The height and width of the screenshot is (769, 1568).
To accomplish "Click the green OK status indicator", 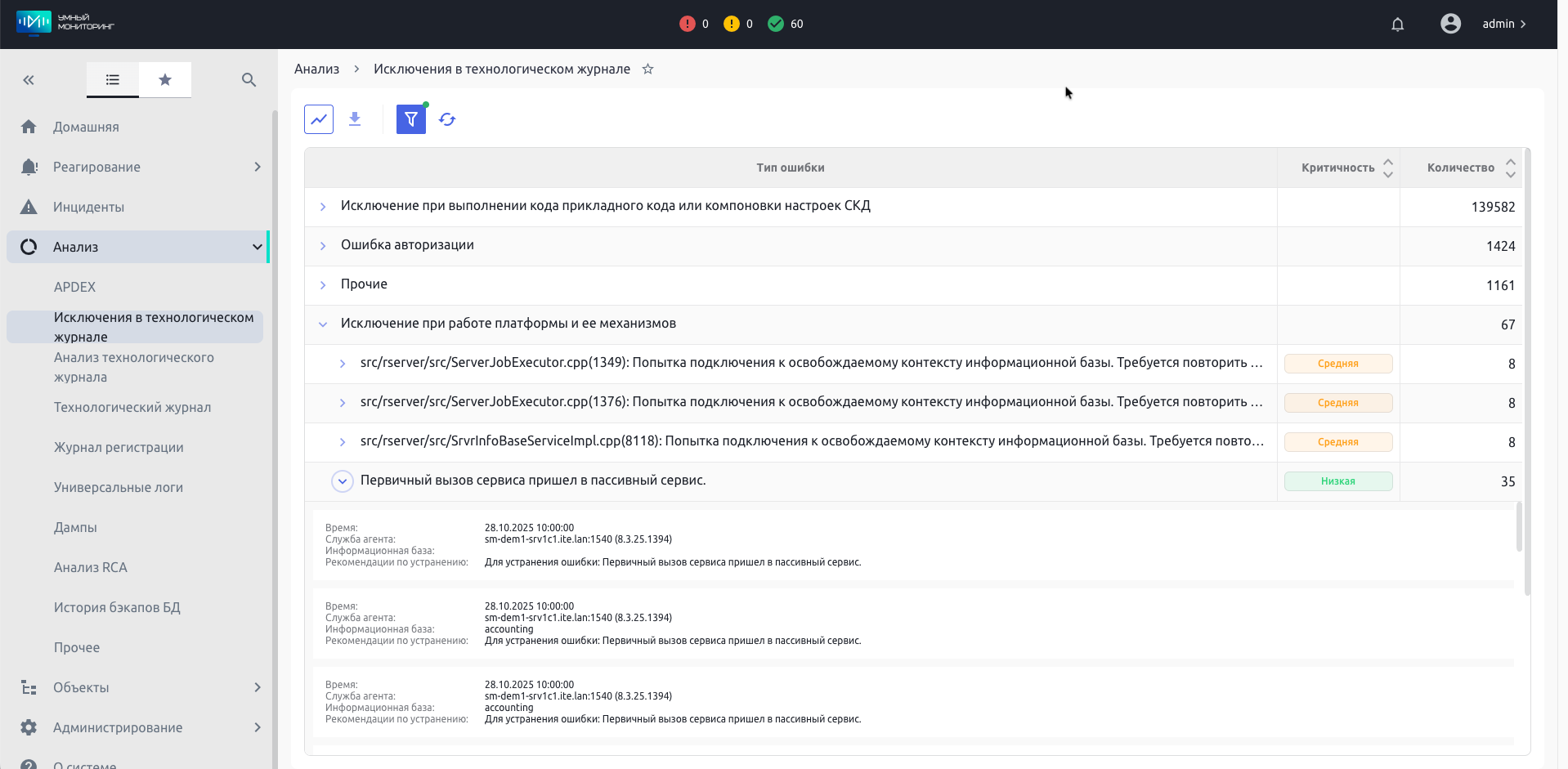I will (785, 25).
